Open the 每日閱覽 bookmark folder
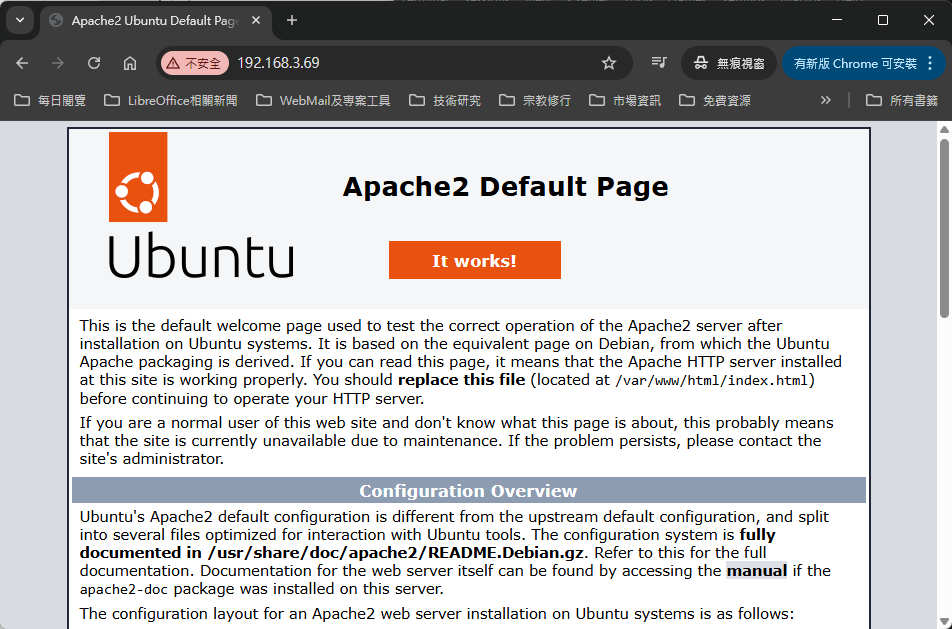 click(x=51, y=100)
